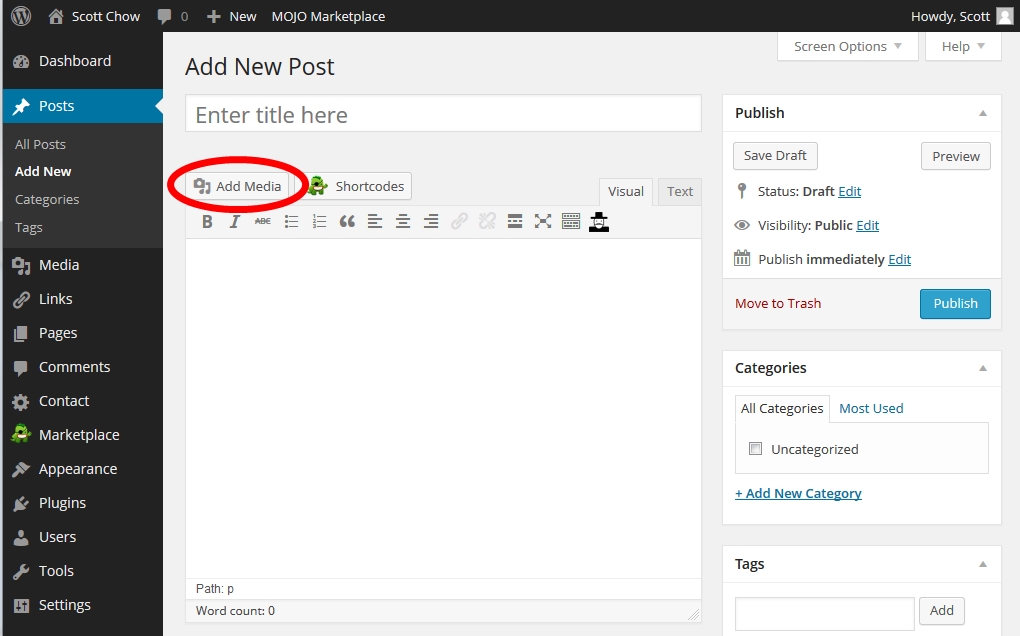Image resolution: width=1020 pixels, height=636 pixels.
Task: Collapse the Publish panel
Action: [x=983, y=113]
